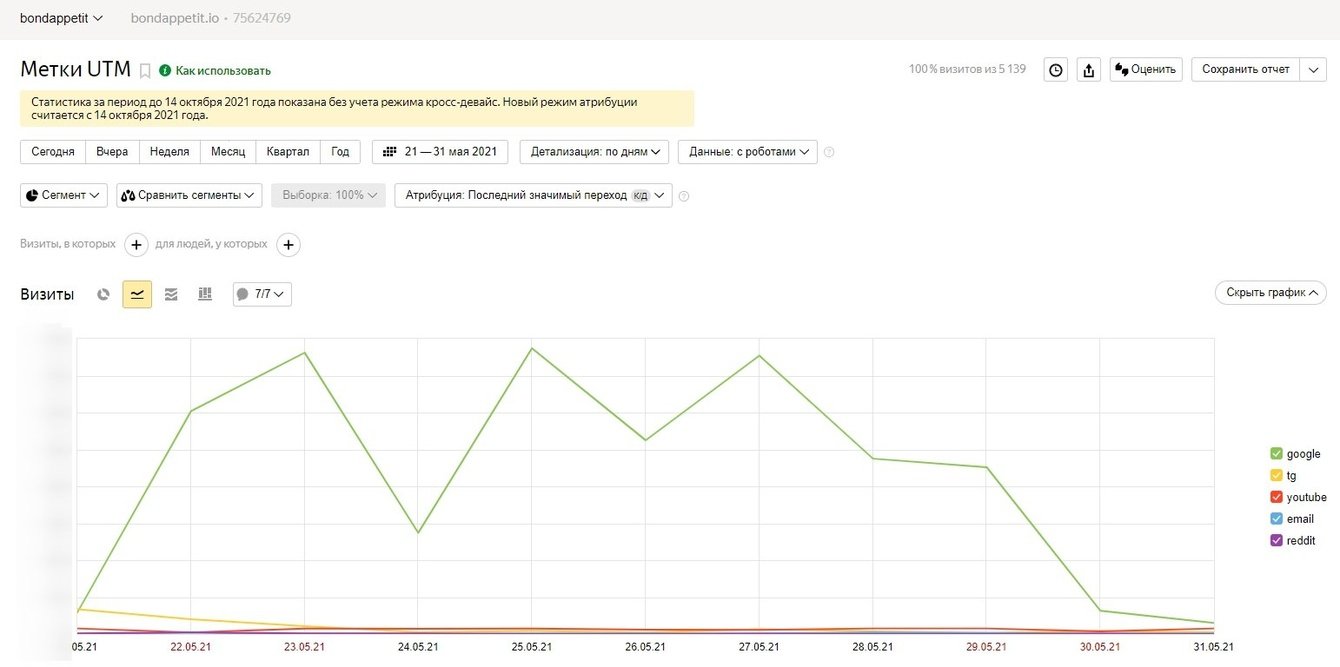The height and width of the screenshot is (667, 1340).
Task: Open the Как использовать link
Action: (x=223, y=71)
